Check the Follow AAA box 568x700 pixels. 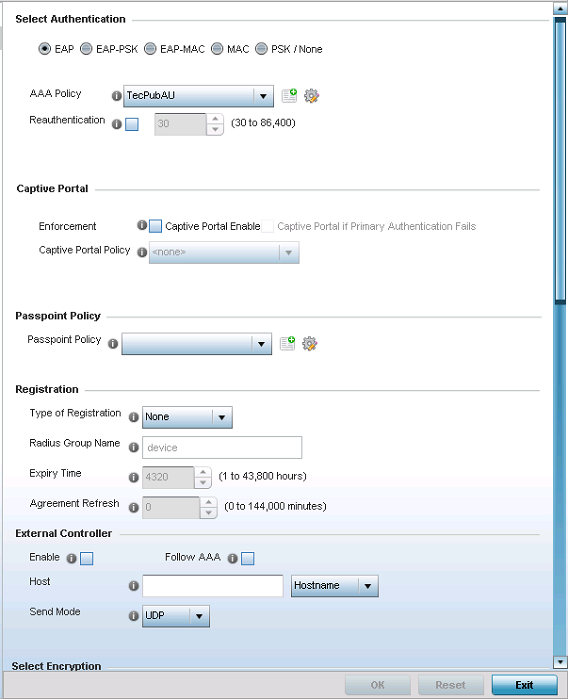pyautogui.click(x=248, y=558)
